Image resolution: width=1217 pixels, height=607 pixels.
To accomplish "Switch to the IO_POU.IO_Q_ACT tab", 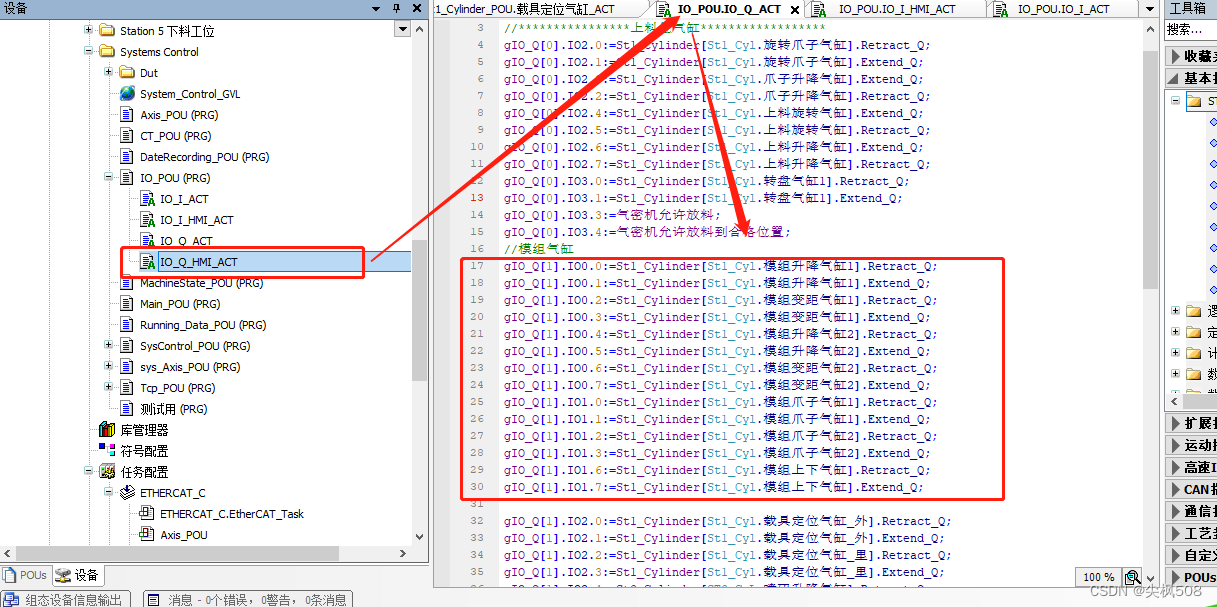I will pyautogui.click(x=728, y=9).
